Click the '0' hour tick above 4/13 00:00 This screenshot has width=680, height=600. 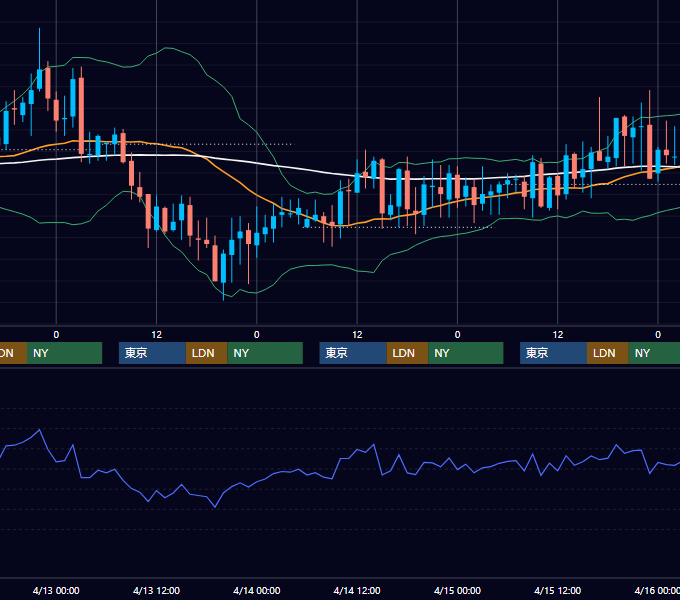[56, 335]
